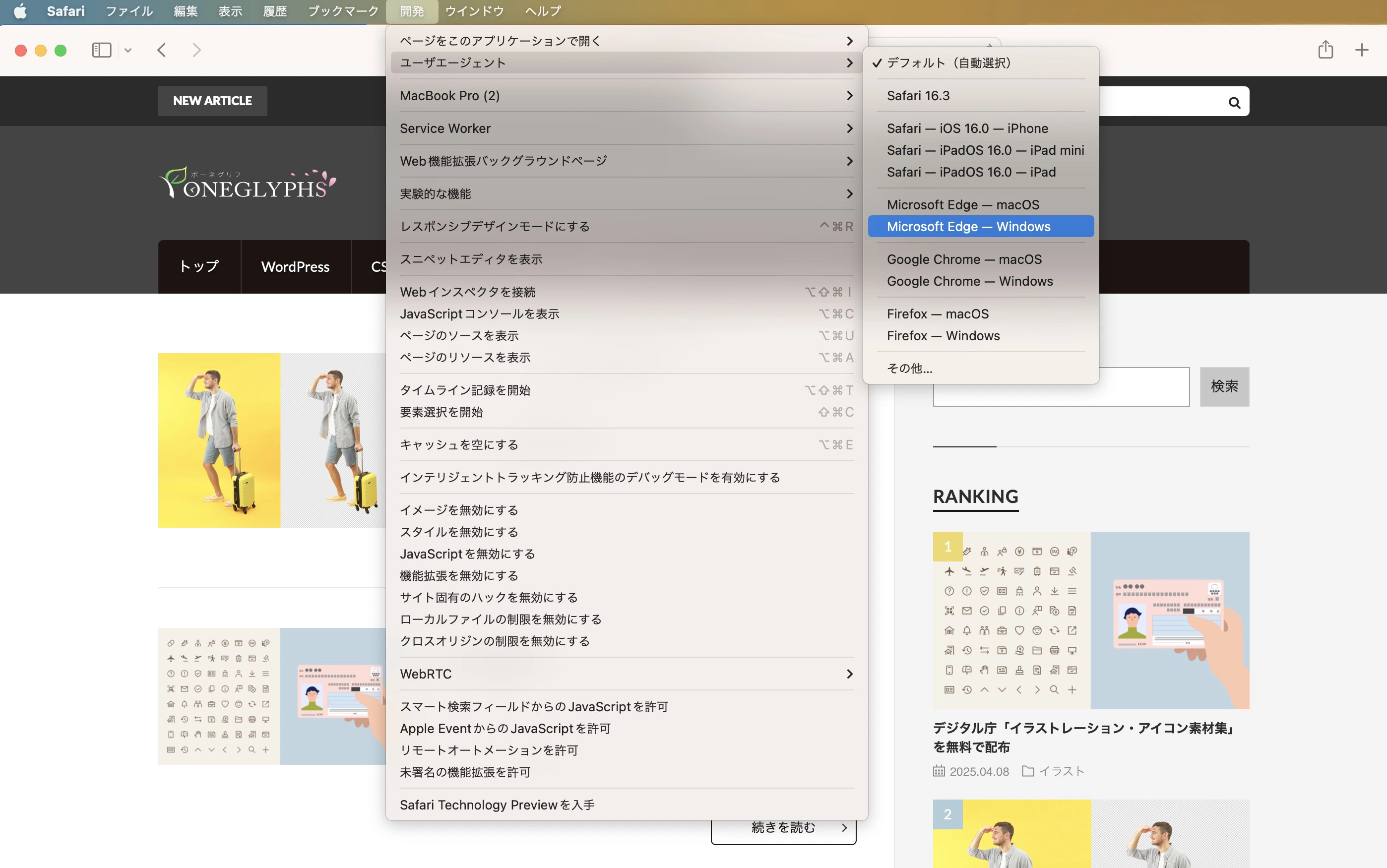
Task: Expand the MacBook Pro (2) submenu
Action: (x=627, y=95)
